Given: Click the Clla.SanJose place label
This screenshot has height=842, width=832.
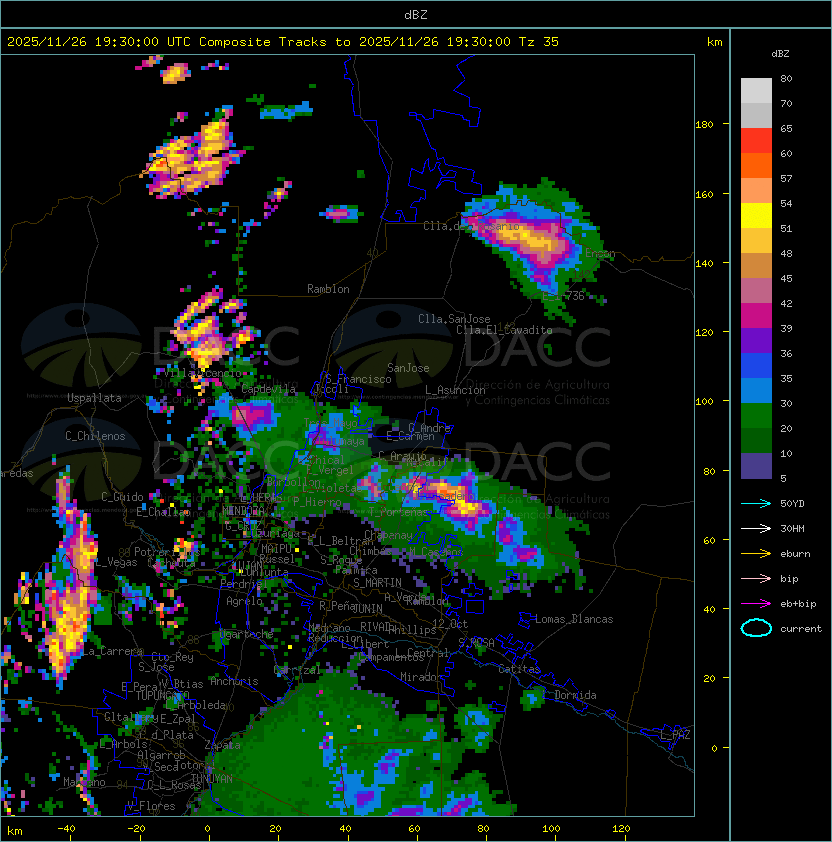Looking at the screenshot, I should 454,319.
